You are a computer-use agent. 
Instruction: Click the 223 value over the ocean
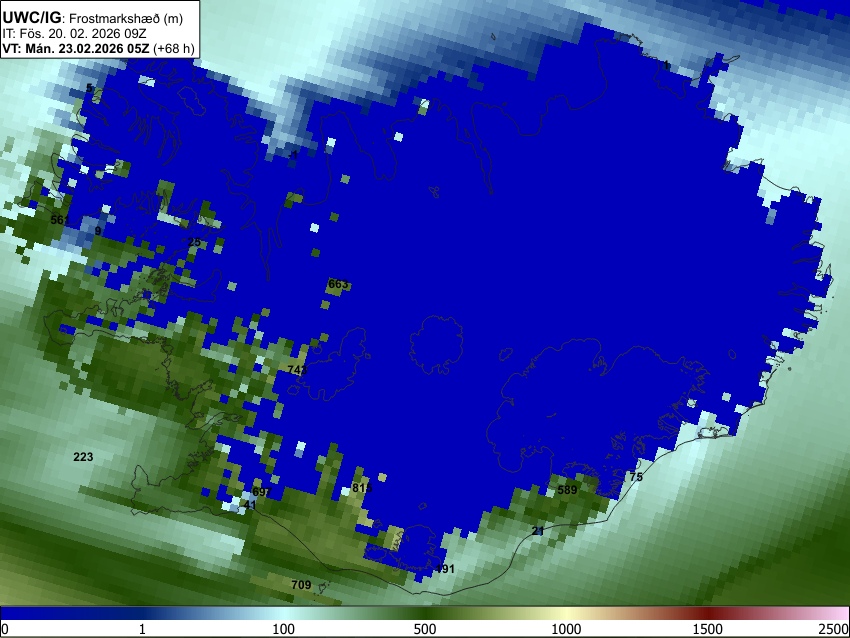click(x=83, y=457)
